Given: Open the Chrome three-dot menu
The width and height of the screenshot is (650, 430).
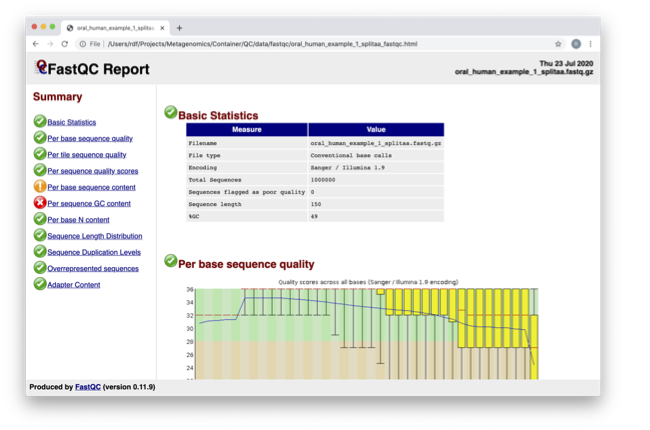Looking at the screenshot, I should tap(590, 44).
